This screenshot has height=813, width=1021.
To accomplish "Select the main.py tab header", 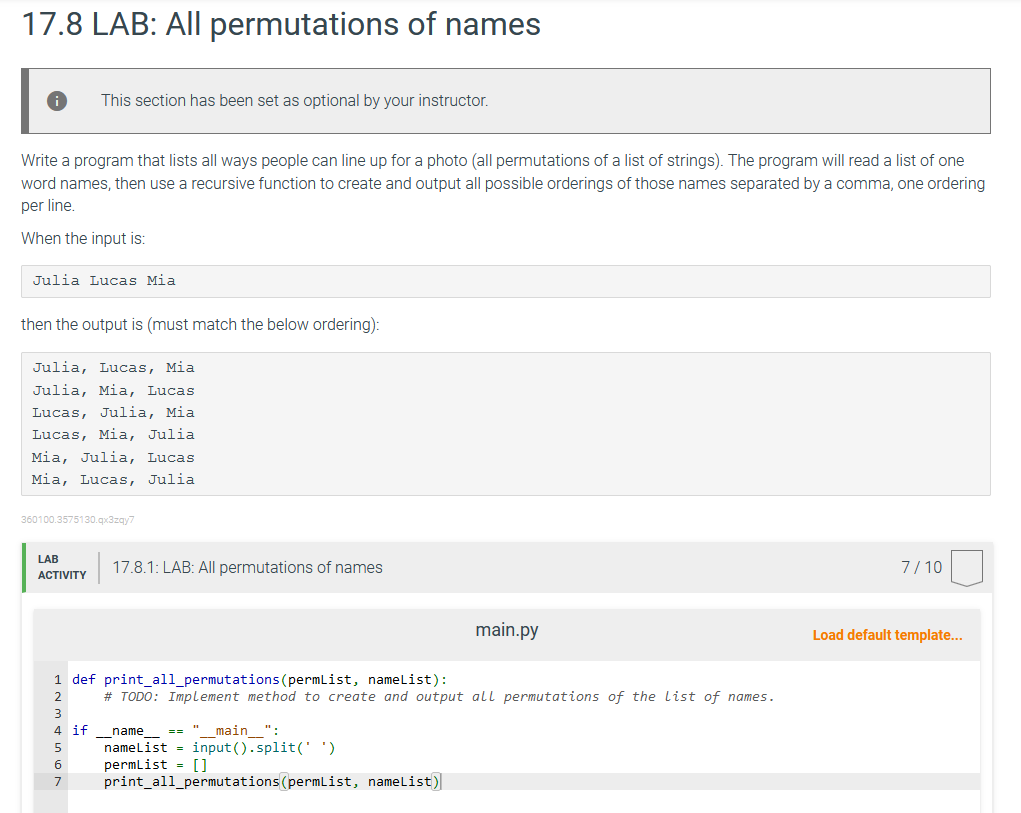I will tap(506, 630).
